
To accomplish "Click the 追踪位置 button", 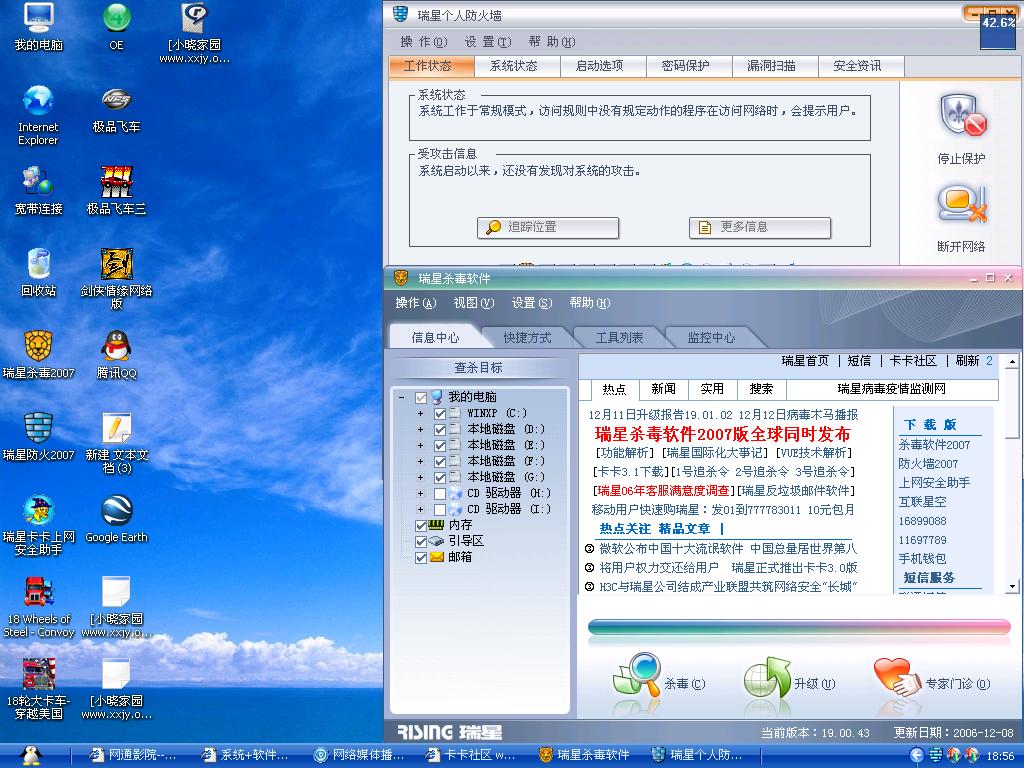I will pos(548,227).
